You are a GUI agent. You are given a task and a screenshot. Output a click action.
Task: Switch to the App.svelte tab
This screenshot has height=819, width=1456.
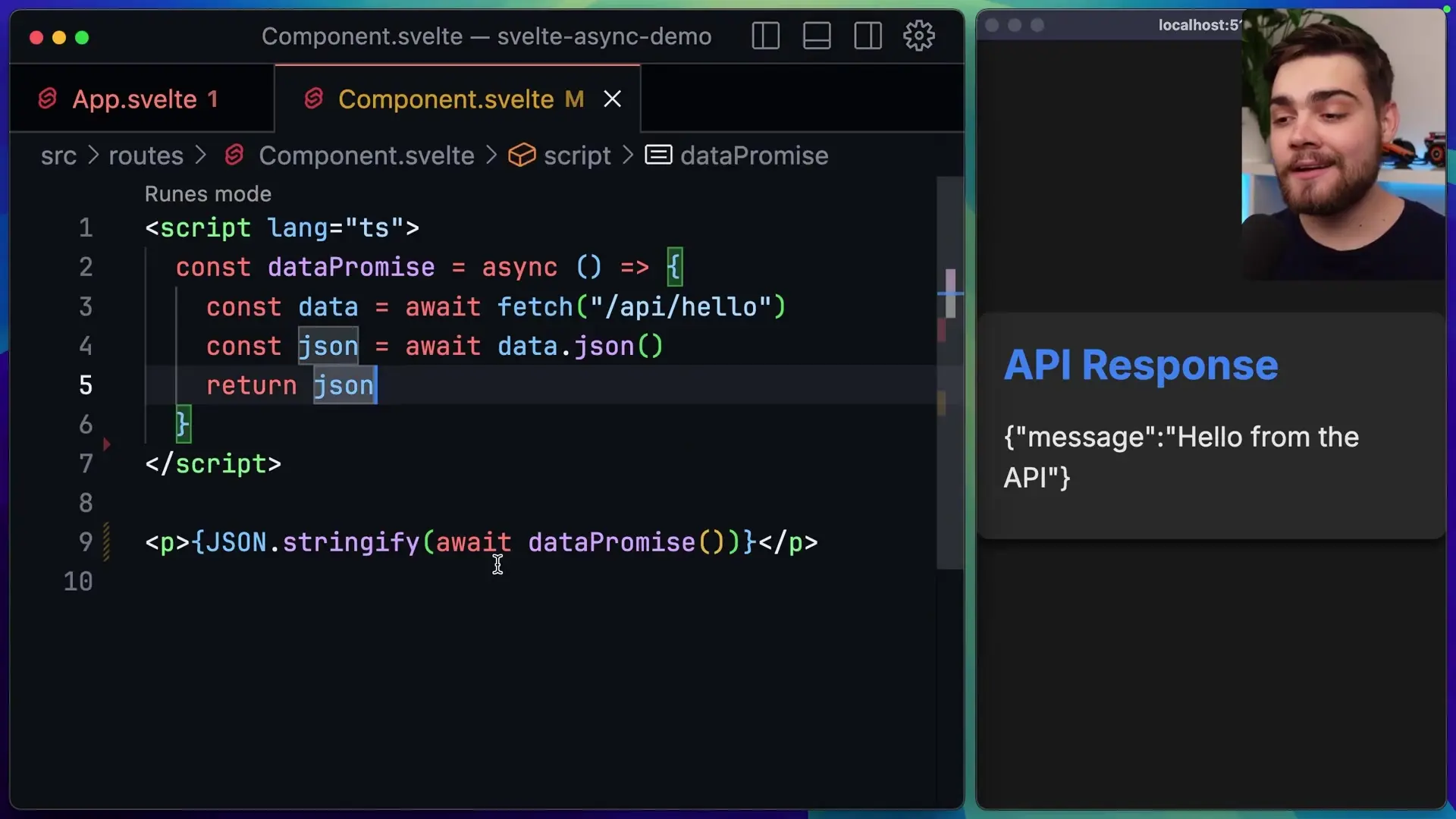point(142,99)
